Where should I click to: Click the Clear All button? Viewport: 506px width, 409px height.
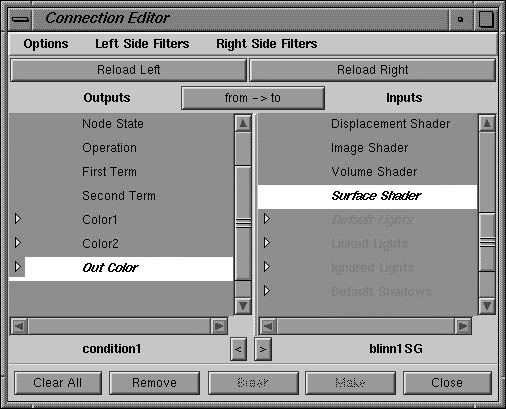[x=58, y=383]
